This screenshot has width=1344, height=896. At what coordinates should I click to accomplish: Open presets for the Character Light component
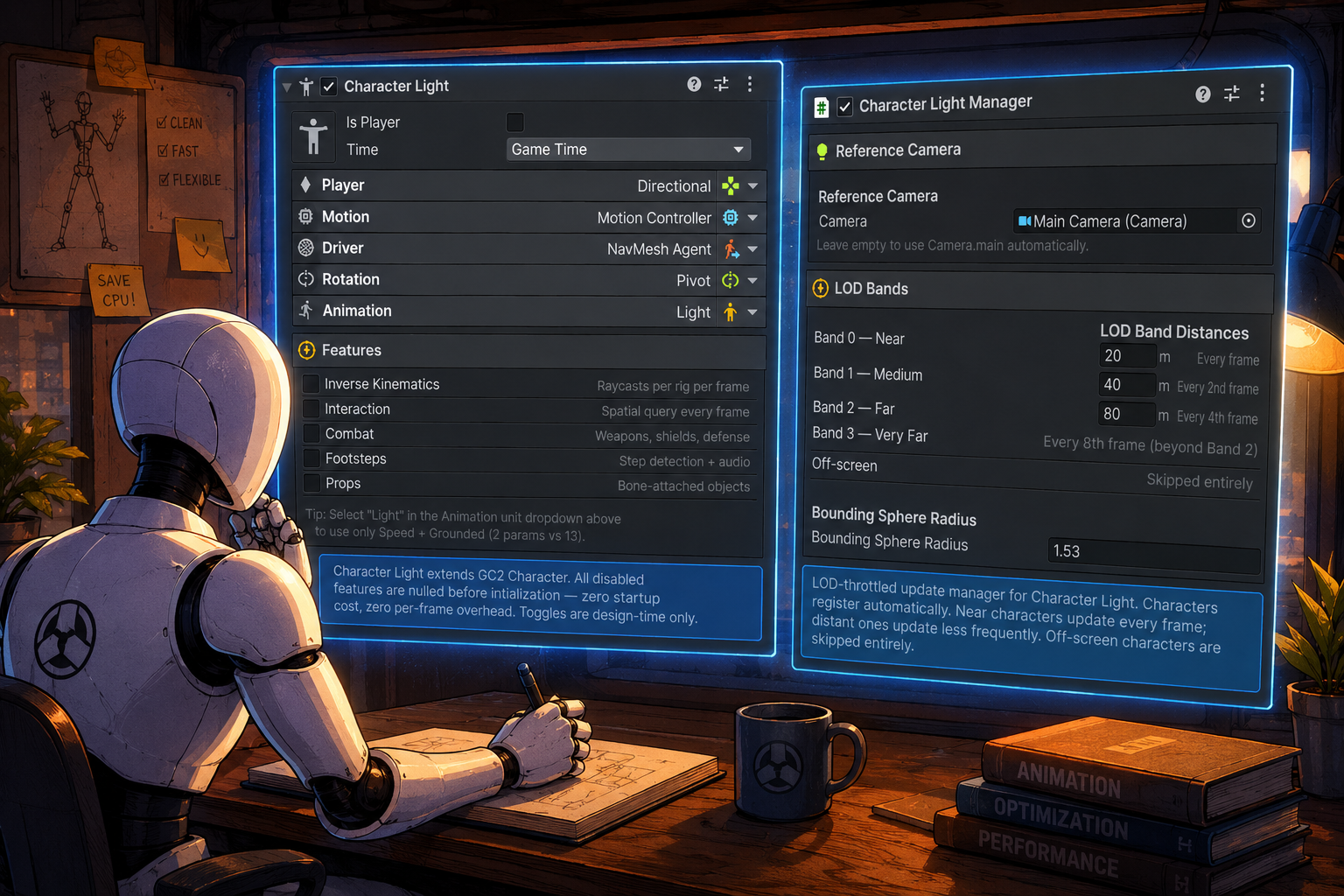[x=721, y=84]
